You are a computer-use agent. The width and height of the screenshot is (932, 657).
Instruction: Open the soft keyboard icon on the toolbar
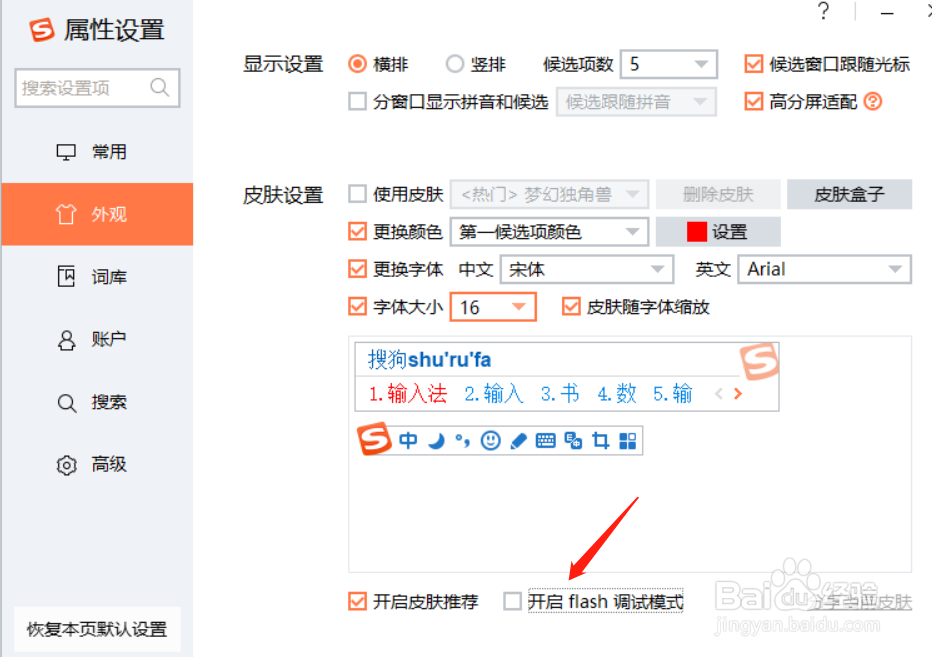[546, 441]
